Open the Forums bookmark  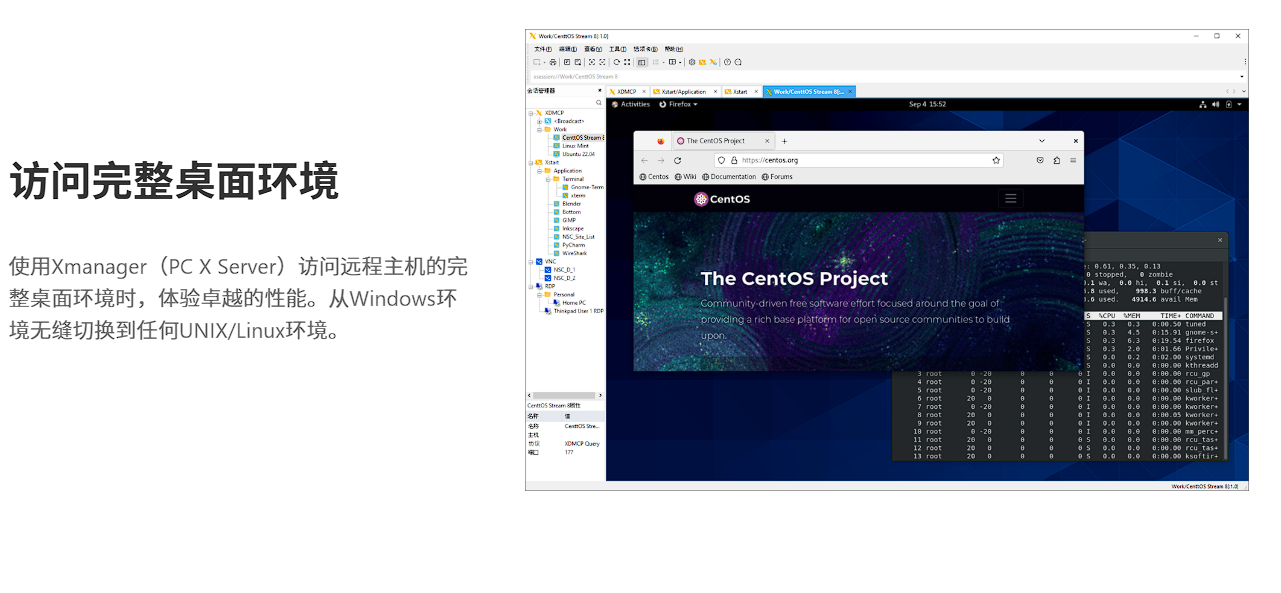[x=777, y=177]
